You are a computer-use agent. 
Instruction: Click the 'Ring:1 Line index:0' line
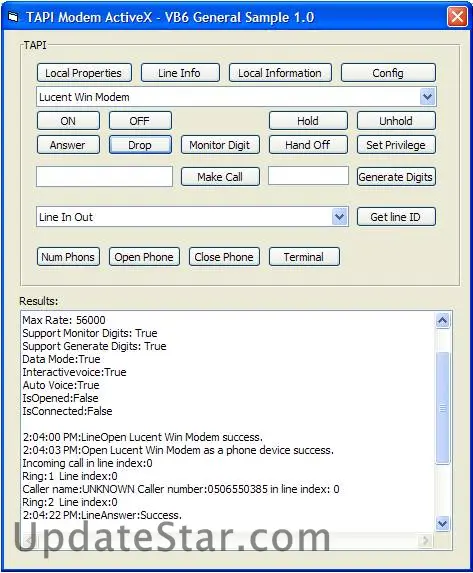coord(70,476)
